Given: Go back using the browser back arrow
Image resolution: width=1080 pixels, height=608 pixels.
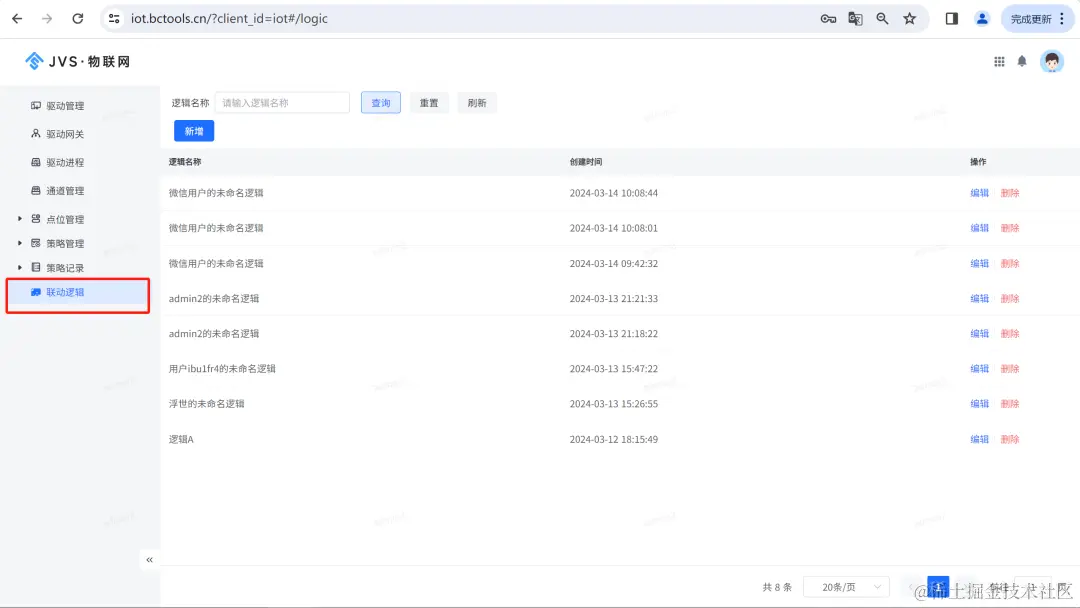Looking at the screenshot, I should point(17,19).
